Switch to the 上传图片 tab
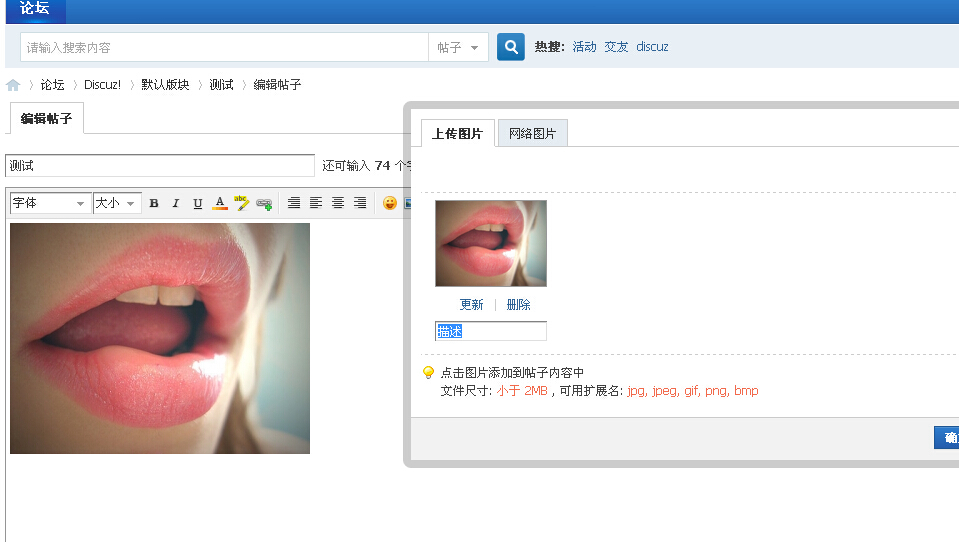The height and width of the screenshot is (542, 959). 457,133
